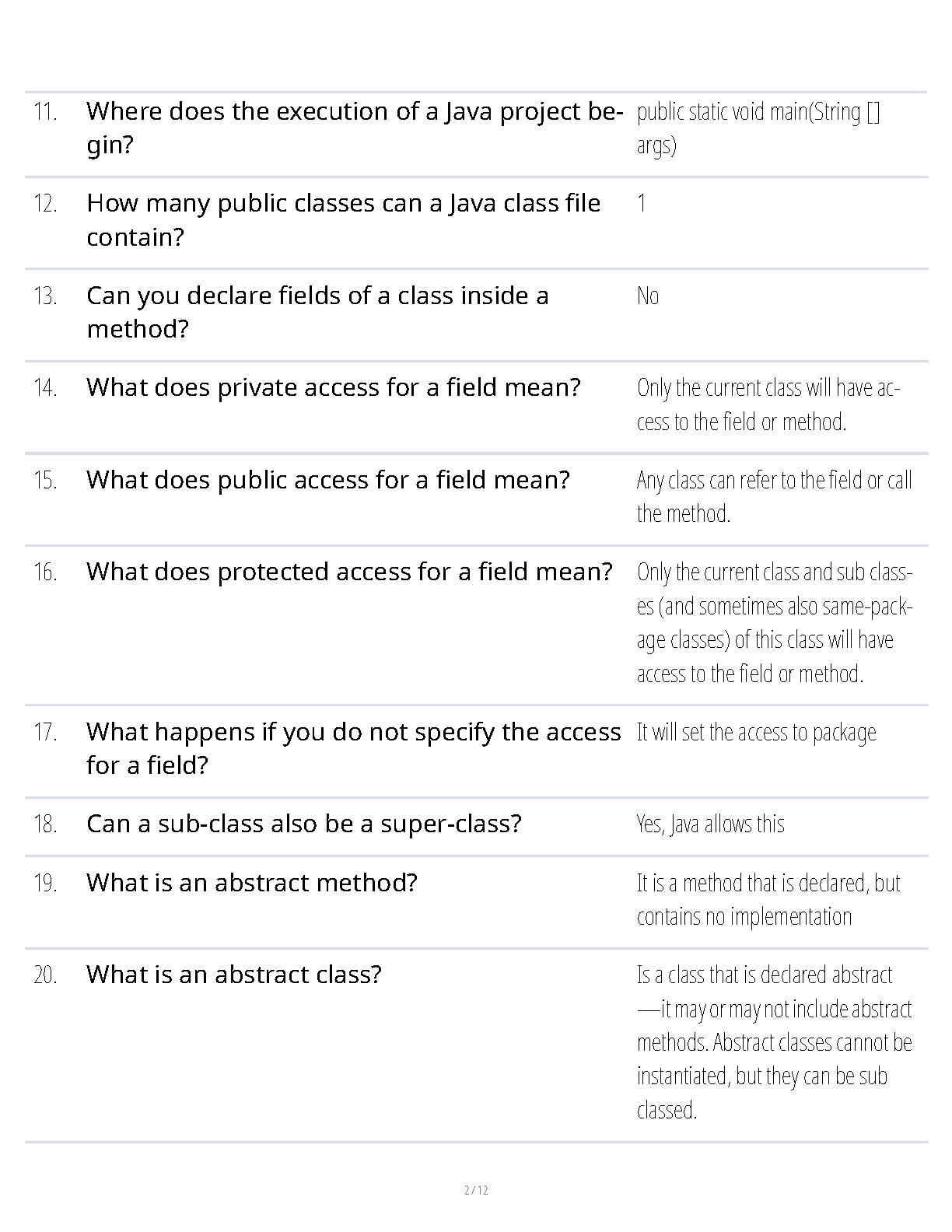Click the question about public access for a field
Screen dimensions: 952x1232
[327, 480]
